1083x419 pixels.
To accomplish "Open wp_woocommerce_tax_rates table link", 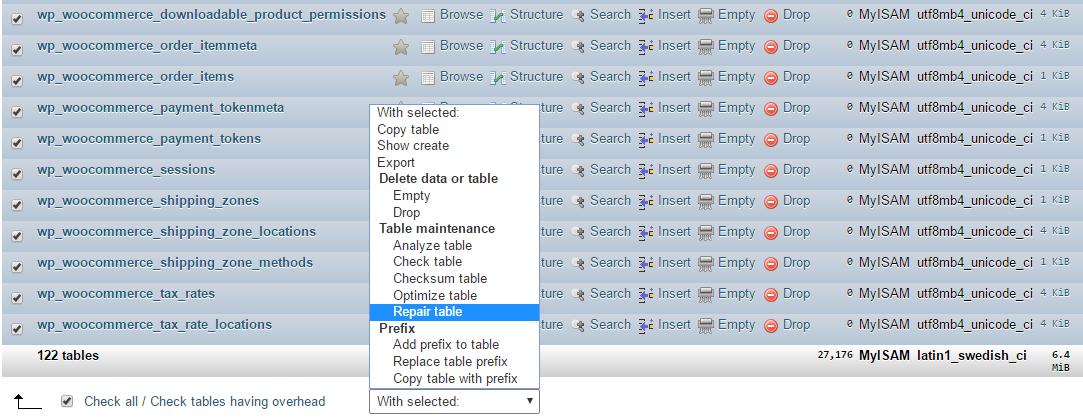I will 126,294.
